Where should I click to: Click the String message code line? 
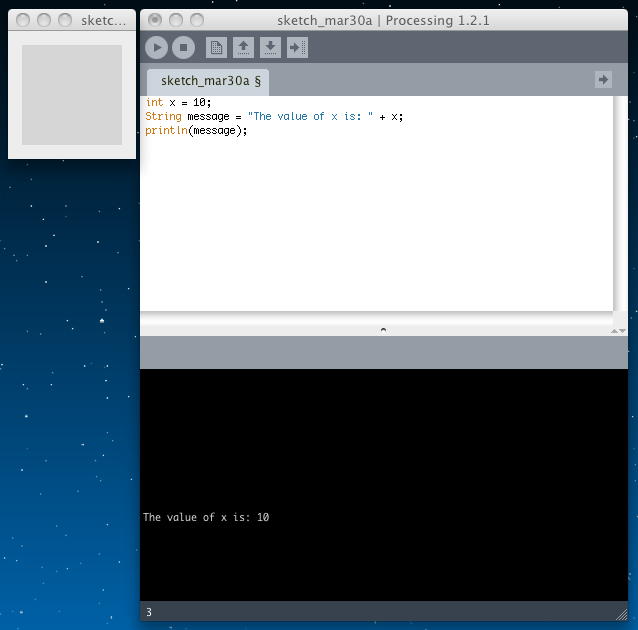(273, 116)
